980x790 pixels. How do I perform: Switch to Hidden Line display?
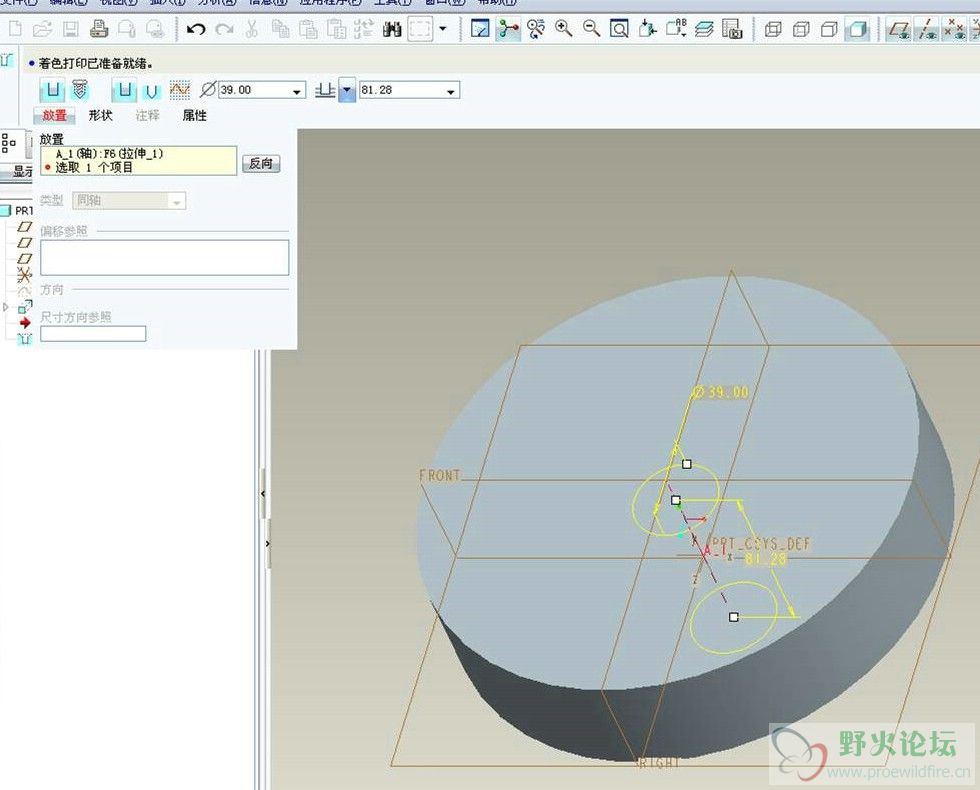pos(801,29)
